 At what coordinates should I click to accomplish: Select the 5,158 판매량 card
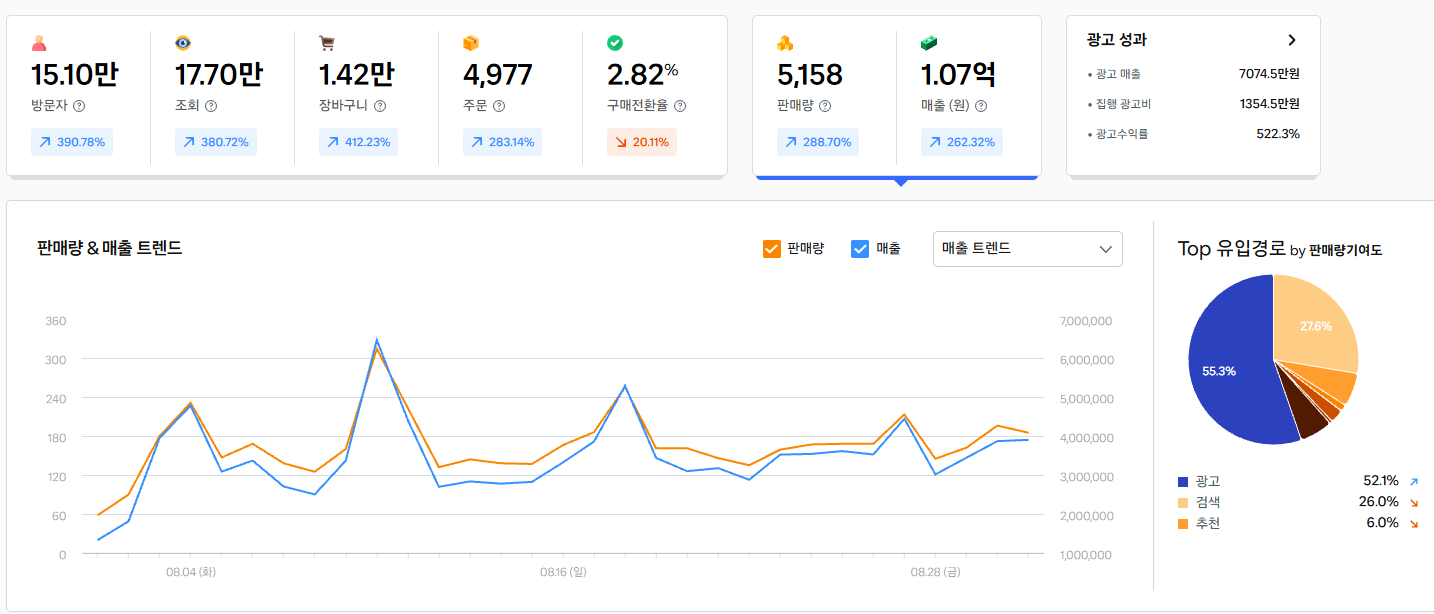tap(824, 96)
